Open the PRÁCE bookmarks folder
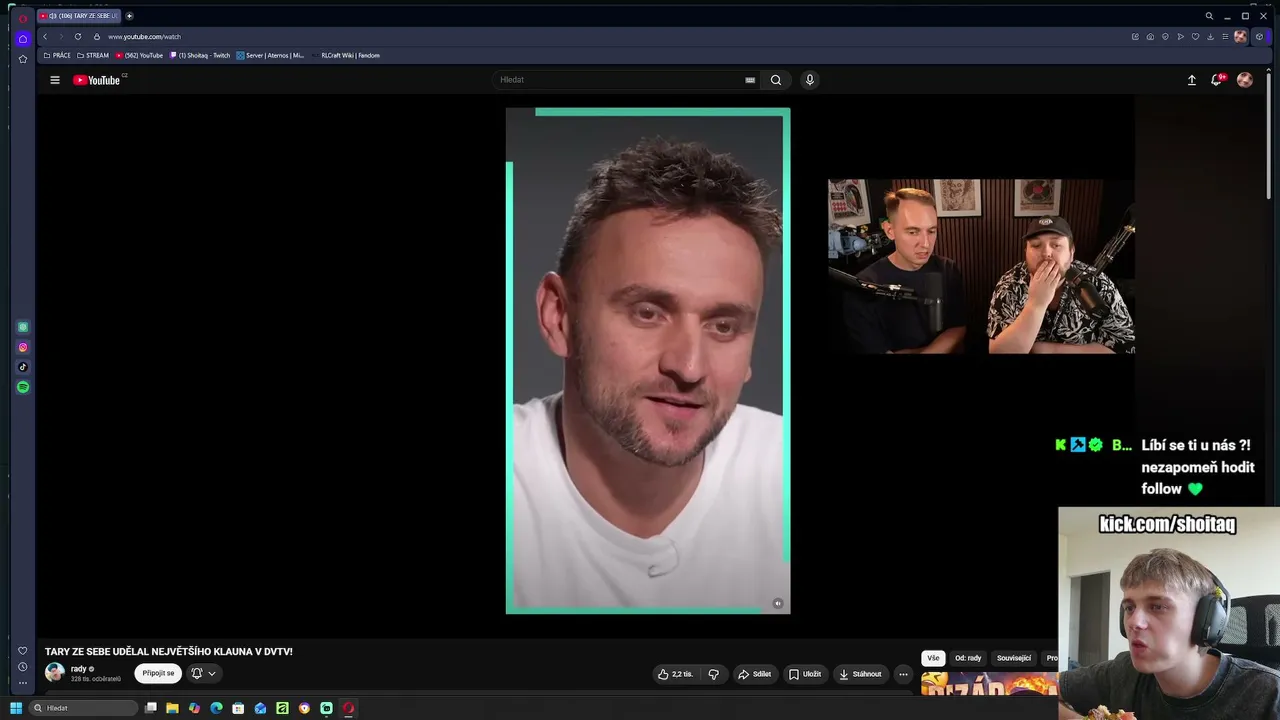The width and height of the screenshot is (1280, 720). click(57, 56)
